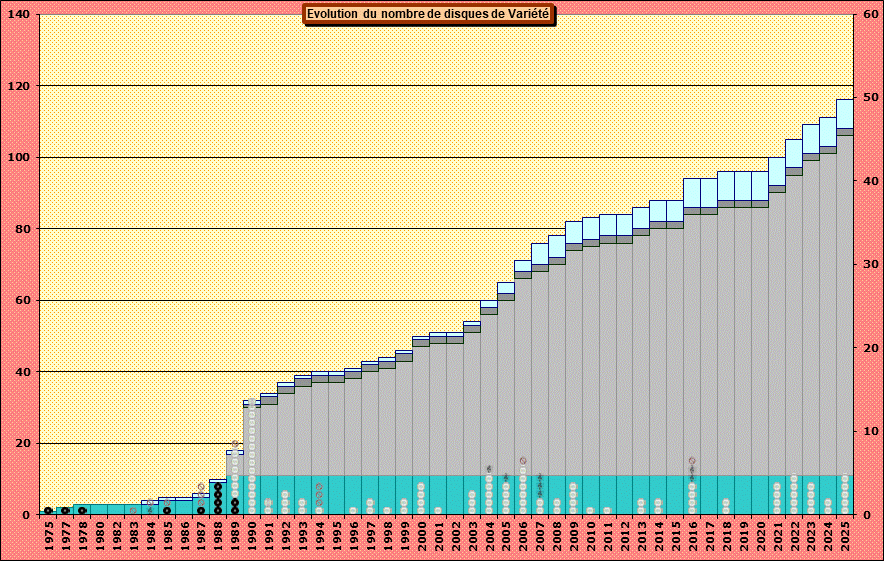Screen dimensions: 884x561
Task: Click the pink disc atop the 2016 stack
Action: click(692, 461)
